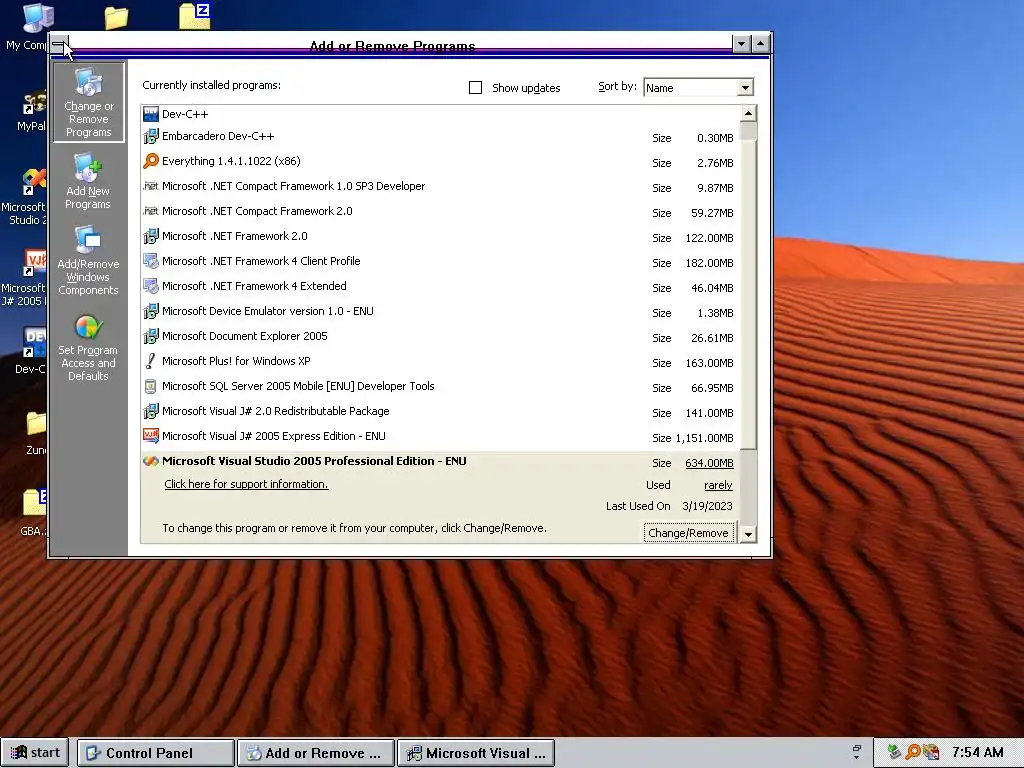Click the .NET Framework 4 Client Profile icon
The width and height of the screenshot is (1024, 768).
coord(151,261)
